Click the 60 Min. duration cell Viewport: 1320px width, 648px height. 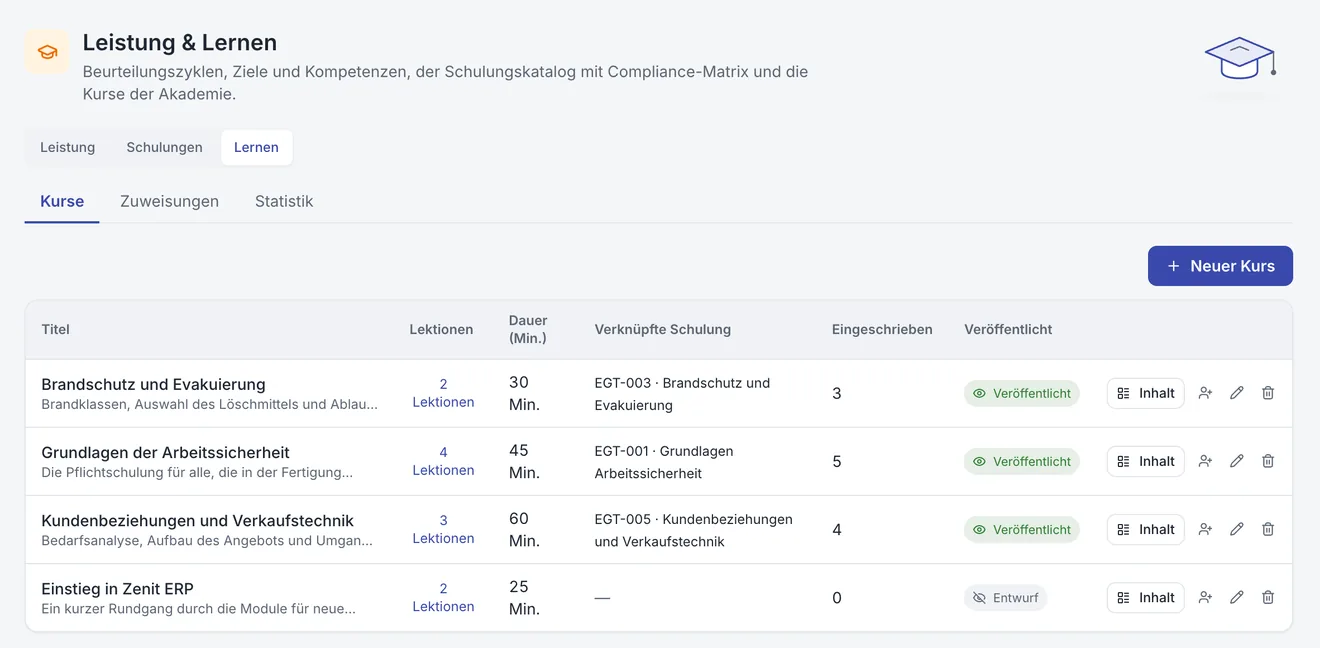point(524,529)
